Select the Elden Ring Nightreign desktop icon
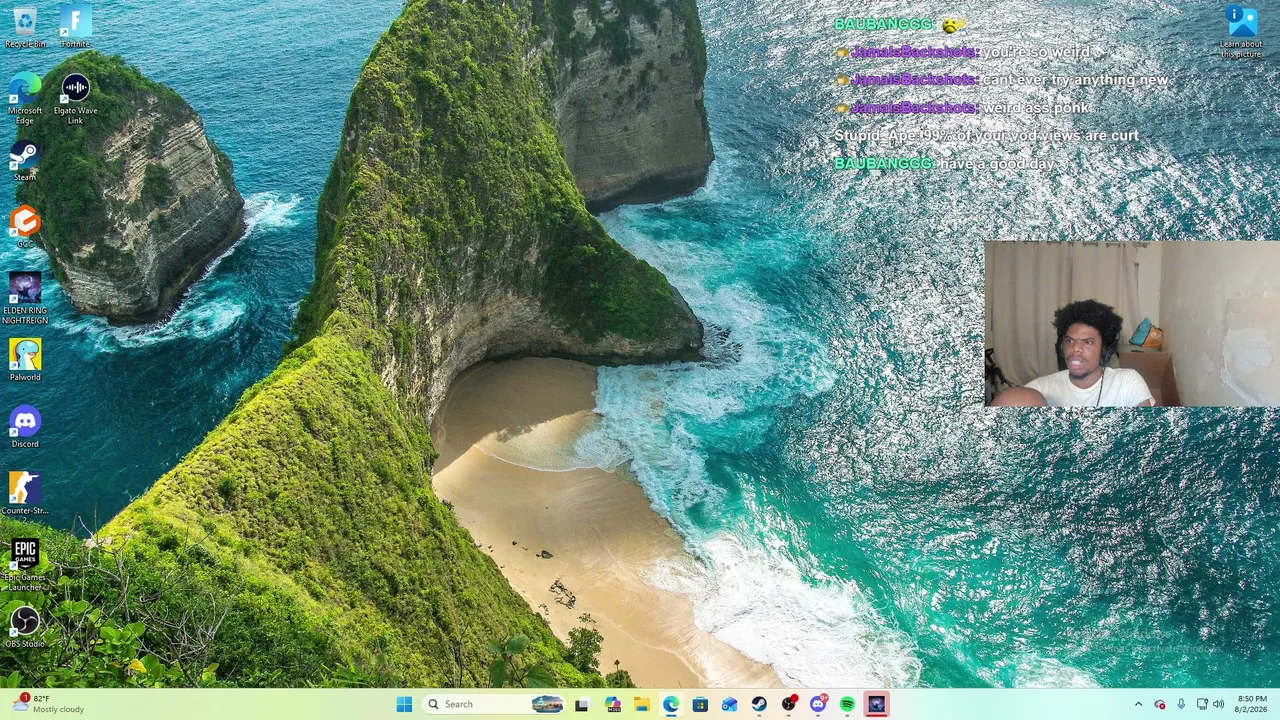 click(25, 299)
